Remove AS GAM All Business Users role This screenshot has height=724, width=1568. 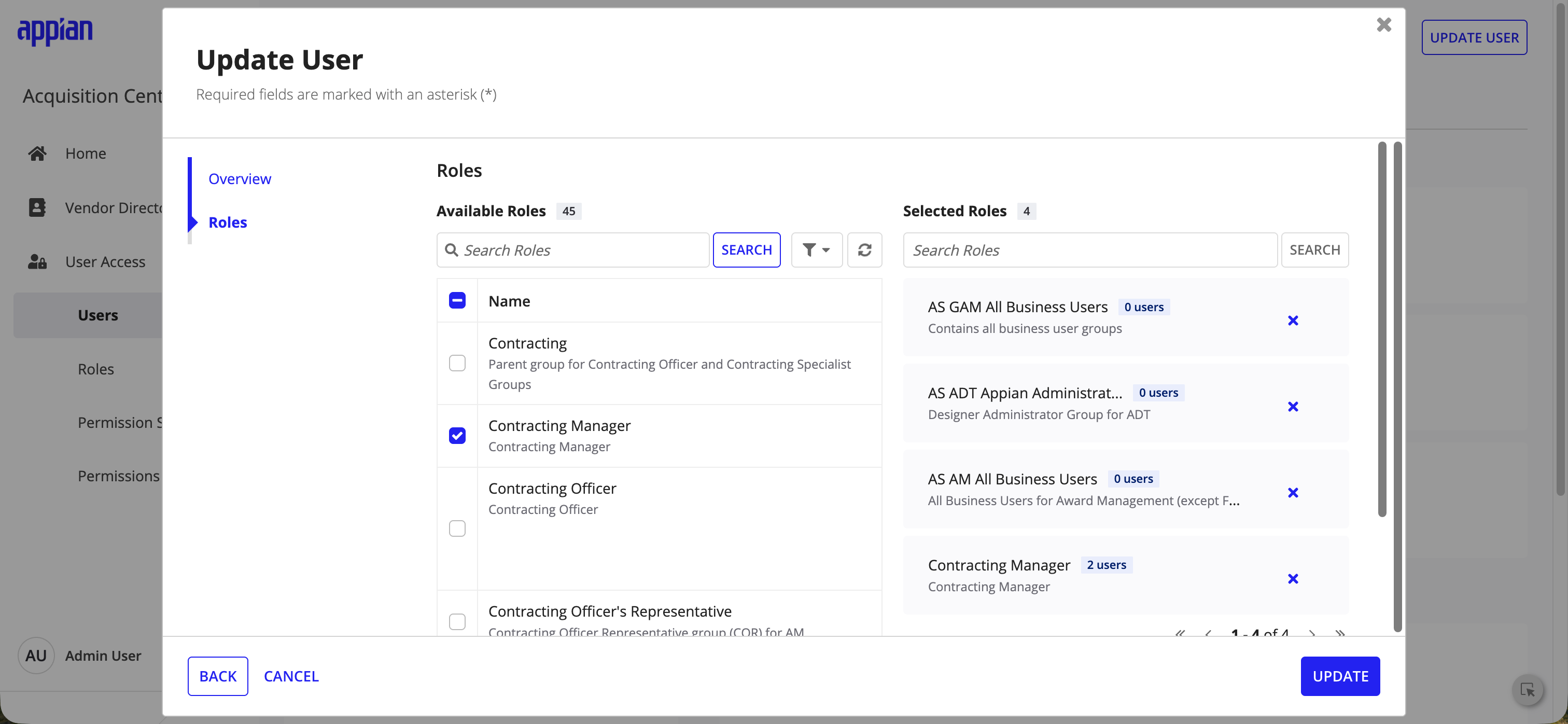(1293, 321)
